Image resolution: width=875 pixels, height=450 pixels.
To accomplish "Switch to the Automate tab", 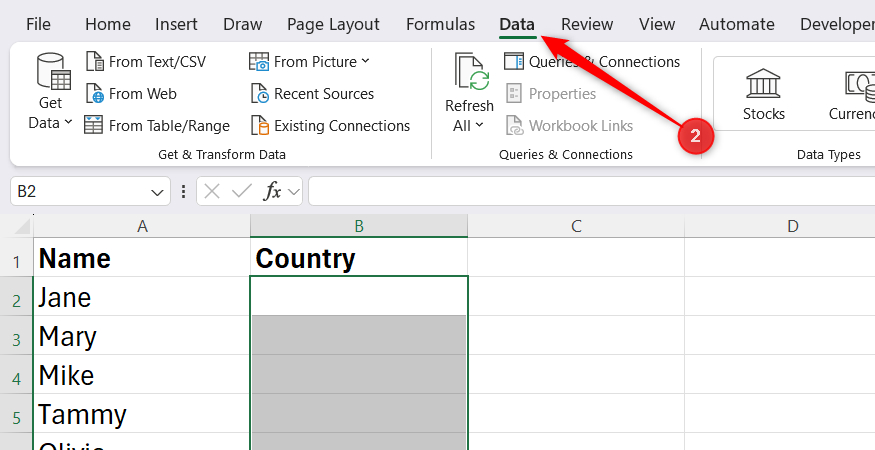I will click(737, 24).
